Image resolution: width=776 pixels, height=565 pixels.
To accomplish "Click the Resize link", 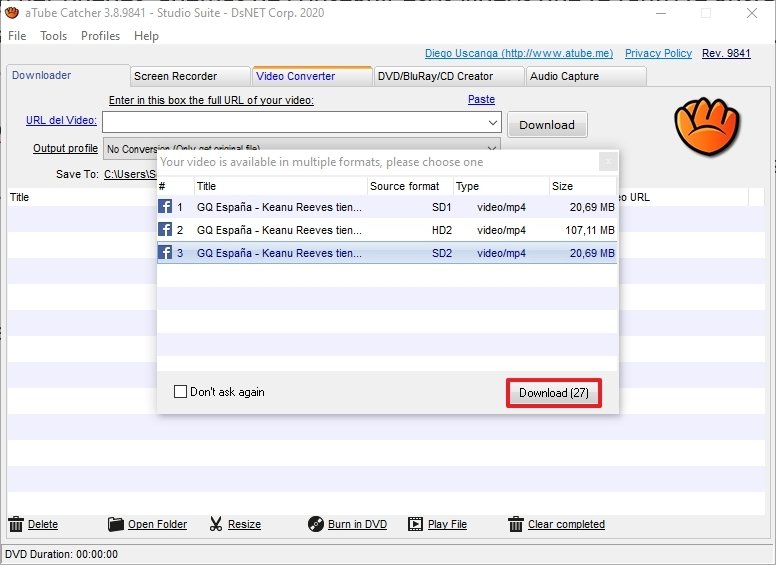I will point(244,524).
